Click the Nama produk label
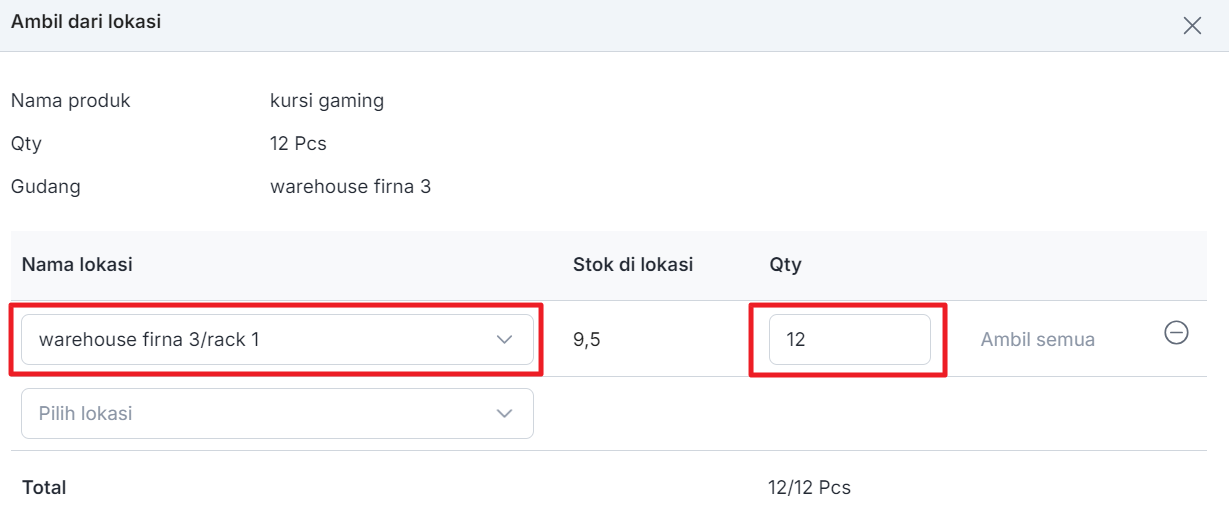1229x525 pixels. pyautogui.click(x=71, y=101)
